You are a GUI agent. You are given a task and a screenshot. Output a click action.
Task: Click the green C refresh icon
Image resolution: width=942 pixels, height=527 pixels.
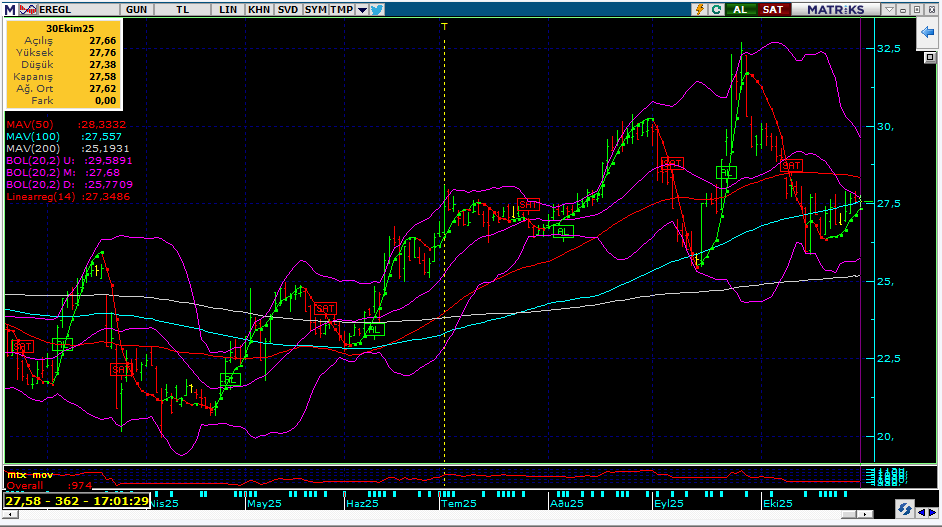[x=717, y=9]
